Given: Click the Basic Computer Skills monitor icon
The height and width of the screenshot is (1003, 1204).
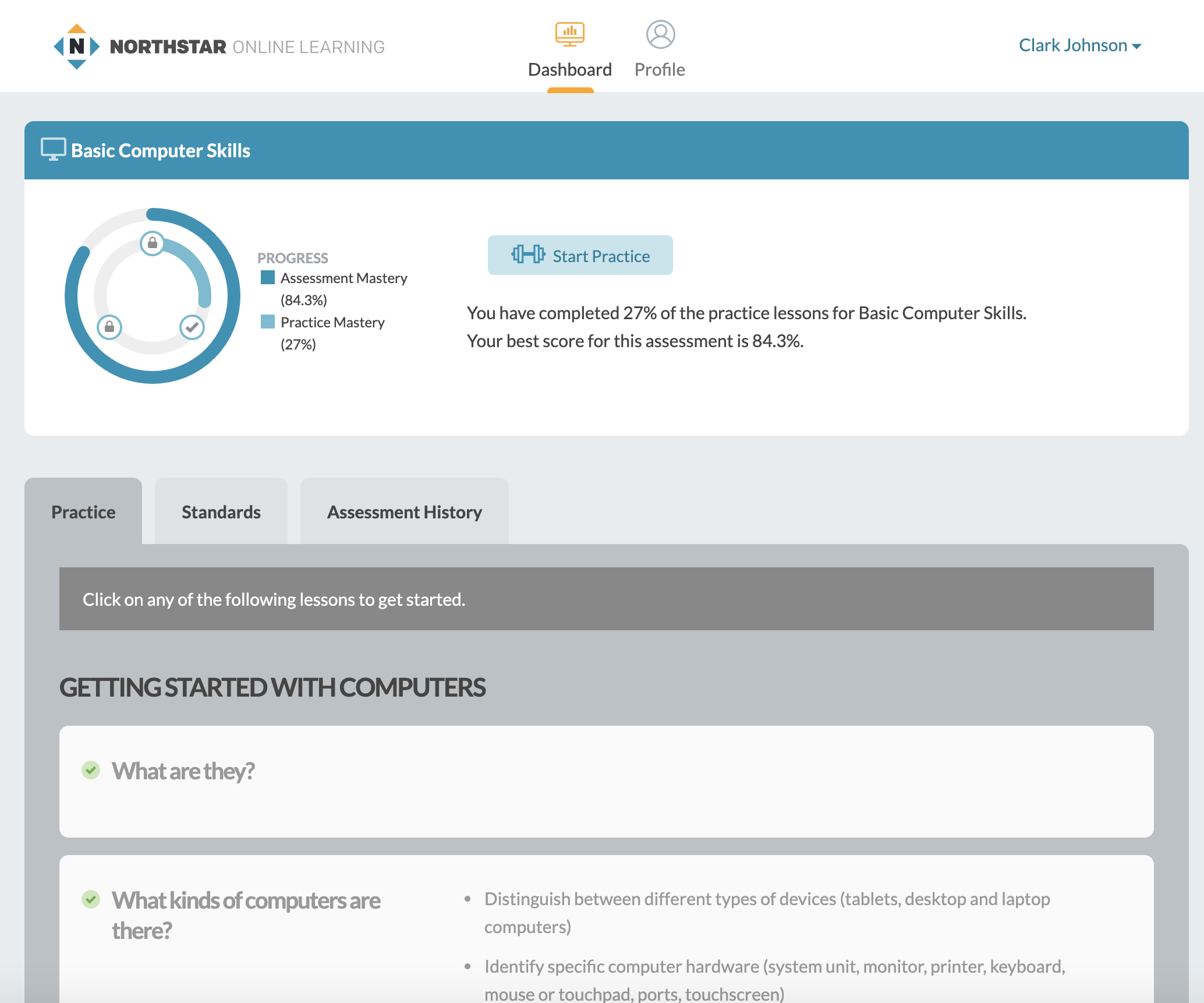Looking at the screenshot, I should (x=53, y=149).
